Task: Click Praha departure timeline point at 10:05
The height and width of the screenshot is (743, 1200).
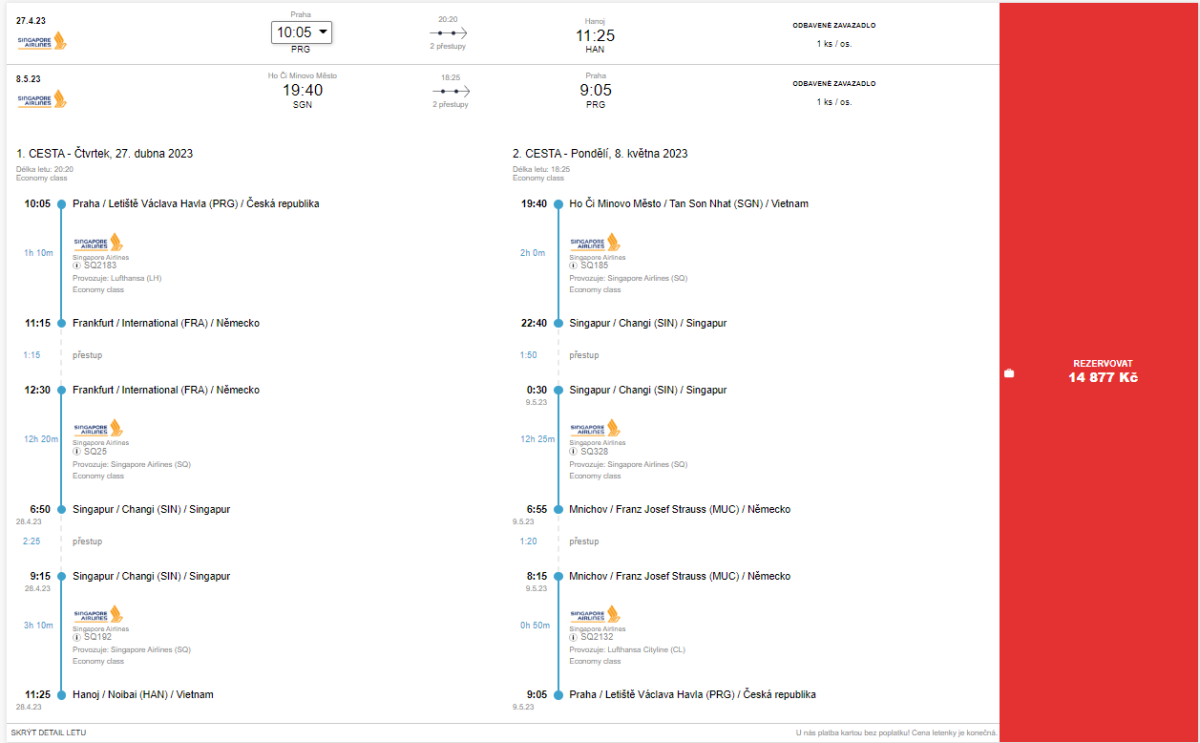Action: [x=61, y=204]
